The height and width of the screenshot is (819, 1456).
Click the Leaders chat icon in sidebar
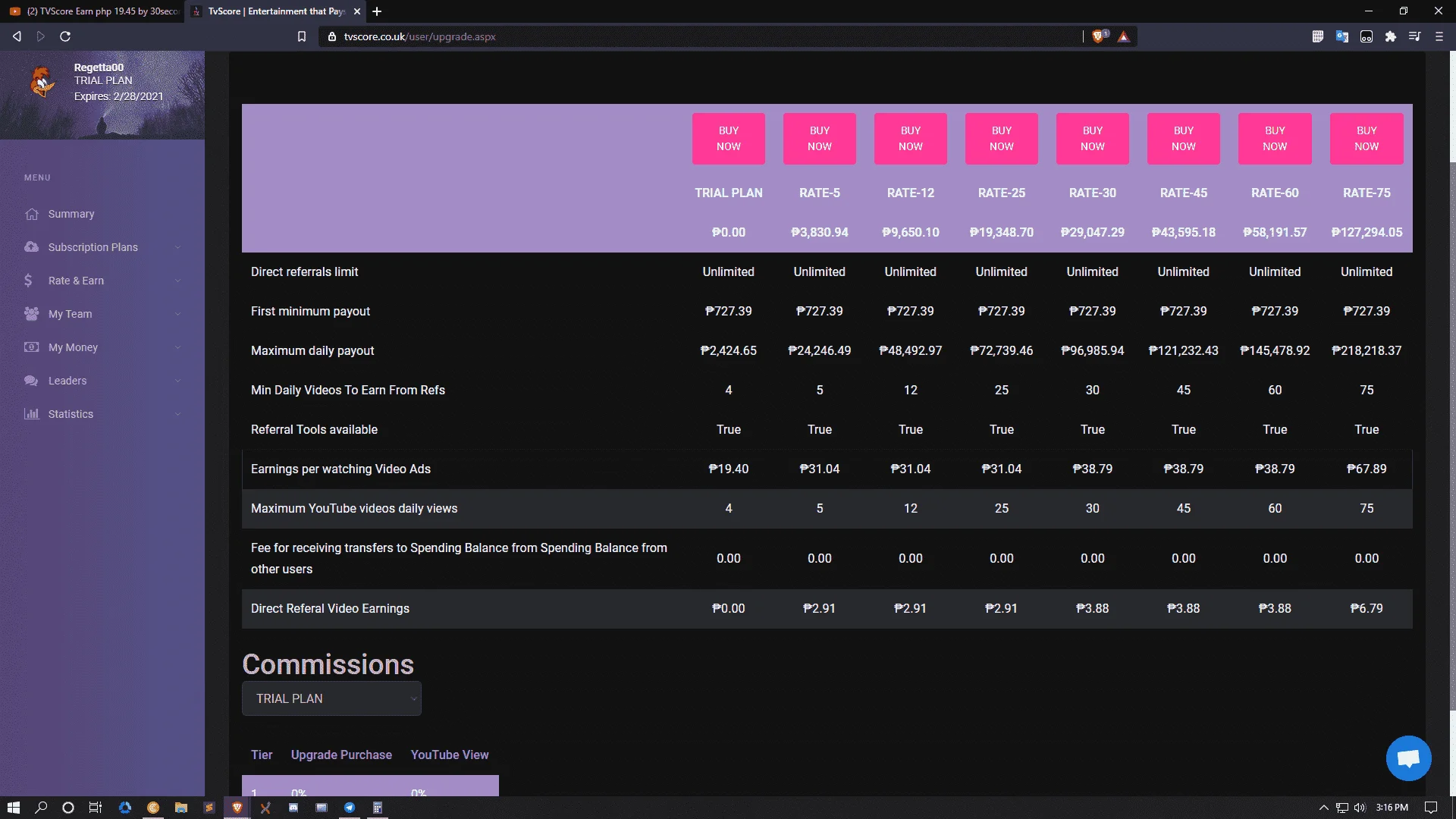pyautogui.click(x=31, y=381)
